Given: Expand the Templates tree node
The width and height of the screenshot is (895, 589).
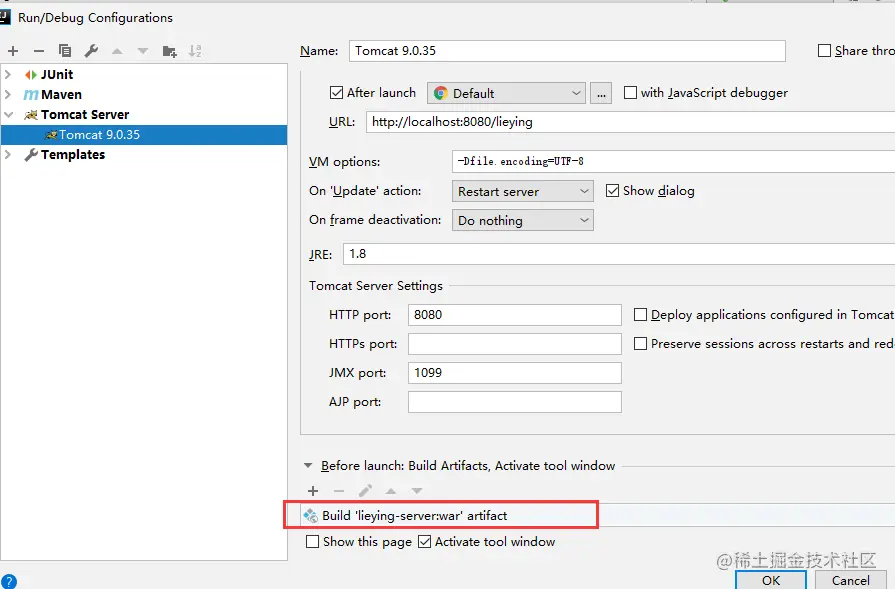Looking at the screenshot, I should pos(8,155).
